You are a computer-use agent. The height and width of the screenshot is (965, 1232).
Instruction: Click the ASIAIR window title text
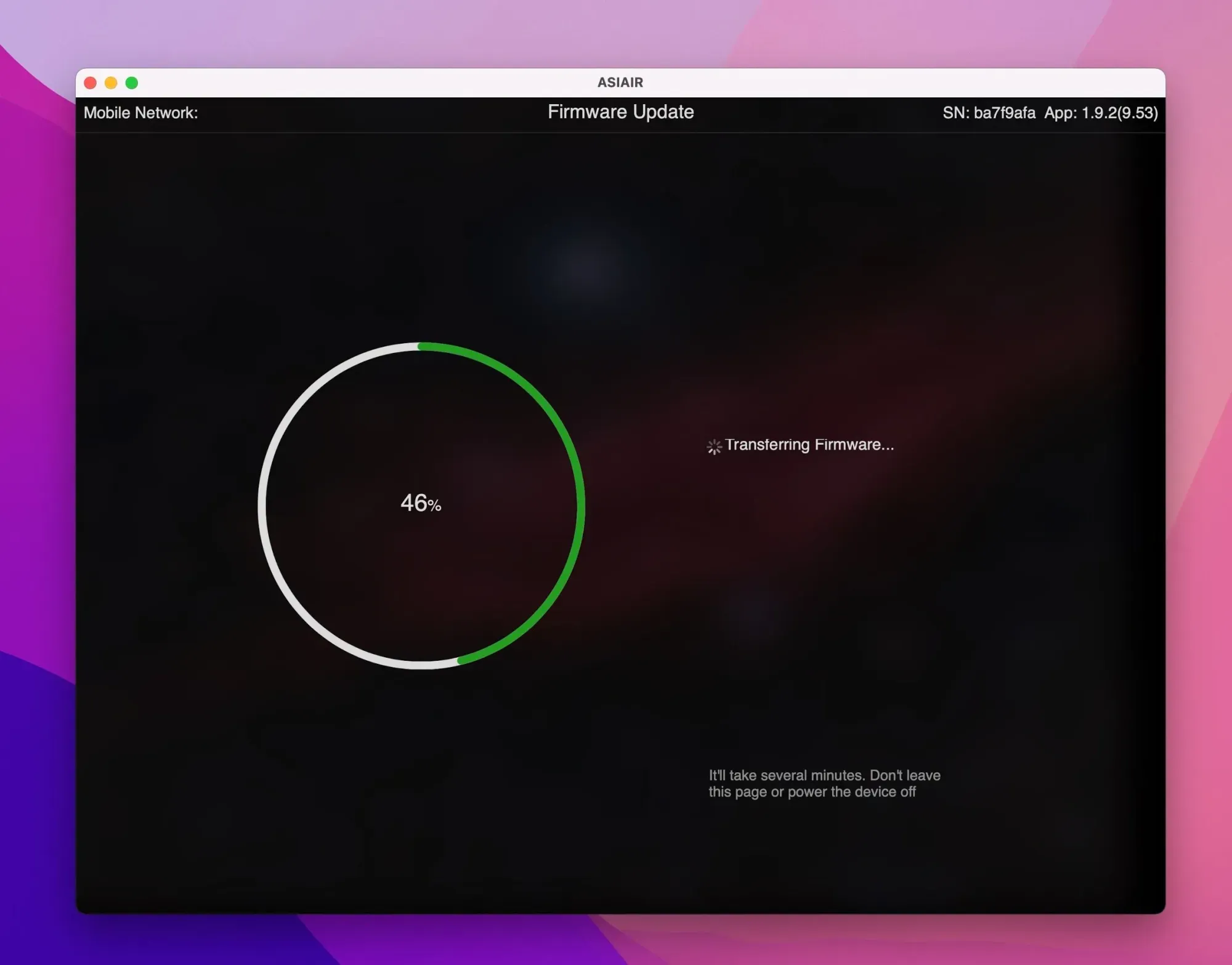(620, 83)
